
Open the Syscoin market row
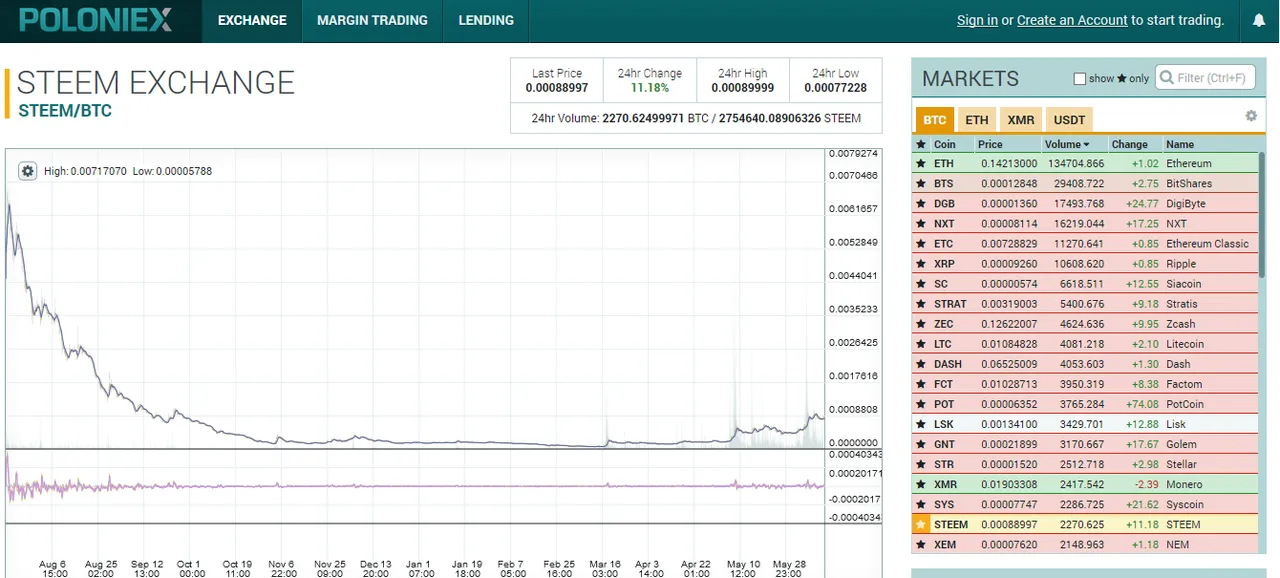1085,504
